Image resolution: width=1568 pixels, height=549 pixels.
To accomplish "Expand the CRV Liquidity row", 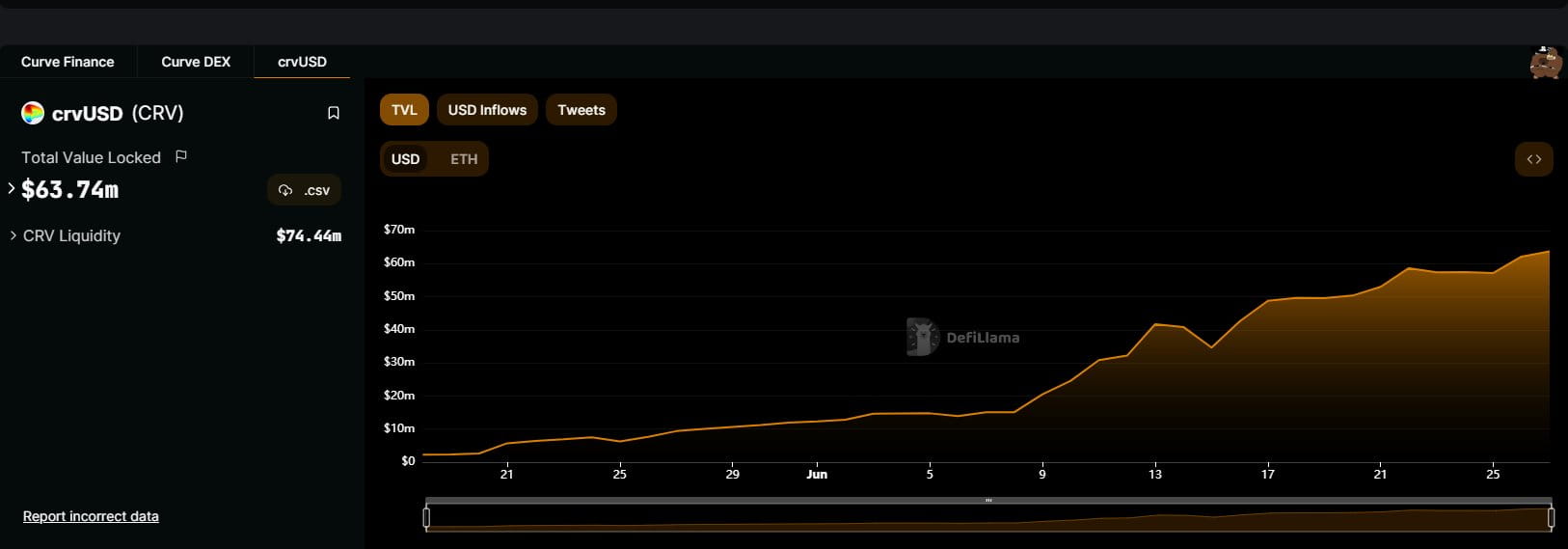I will 13,235.
